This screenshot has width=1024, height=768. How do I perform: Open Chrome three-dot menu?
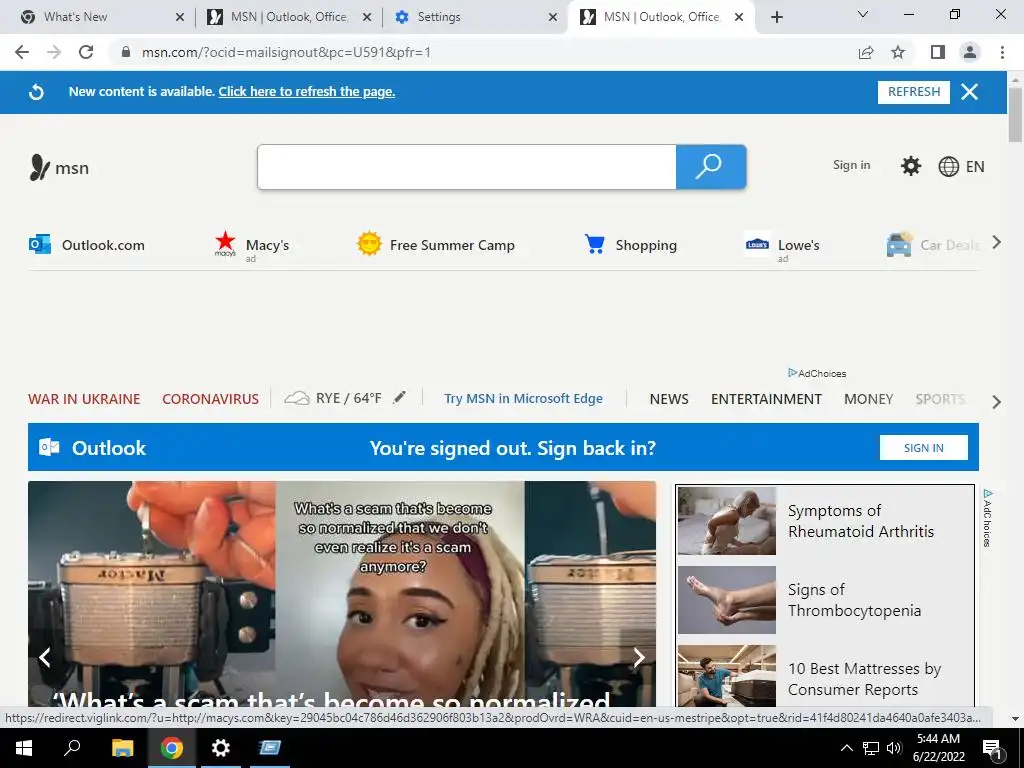point(1002,52)
